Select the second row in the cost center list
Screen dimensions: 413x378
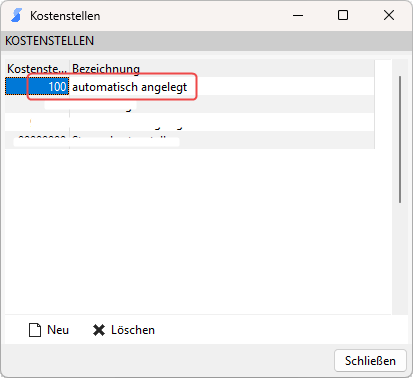[190, 104]
